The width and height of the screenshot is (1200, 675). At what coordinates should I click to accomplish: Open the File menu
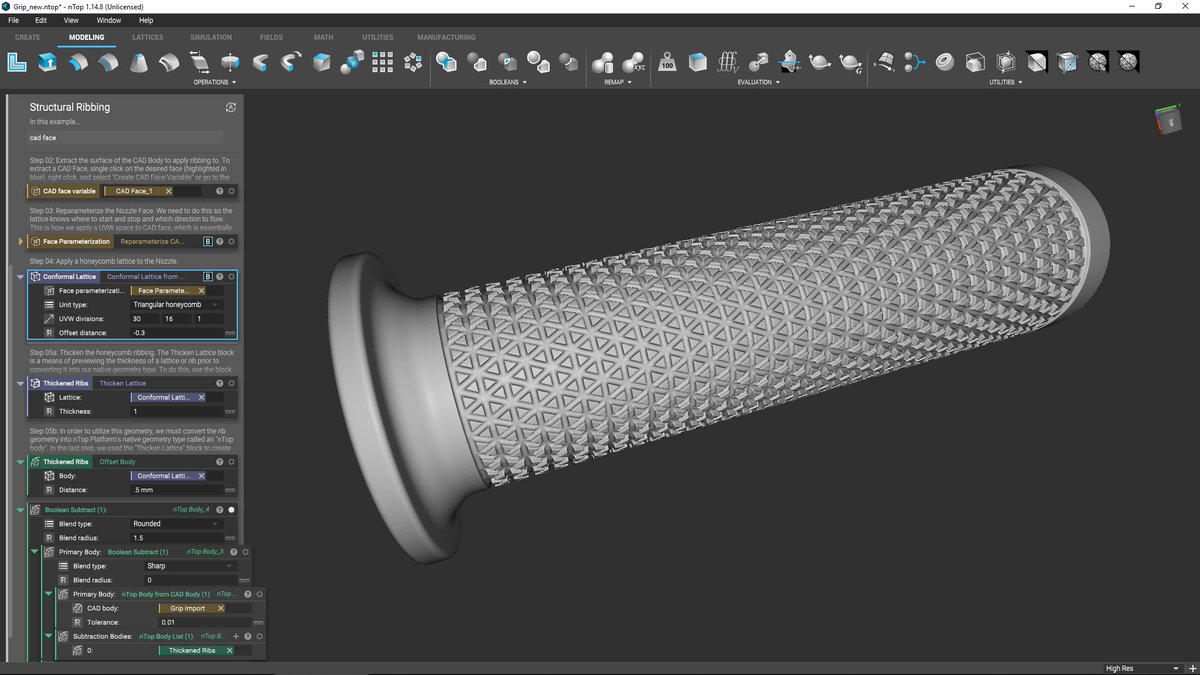click(x=13, y=20)
